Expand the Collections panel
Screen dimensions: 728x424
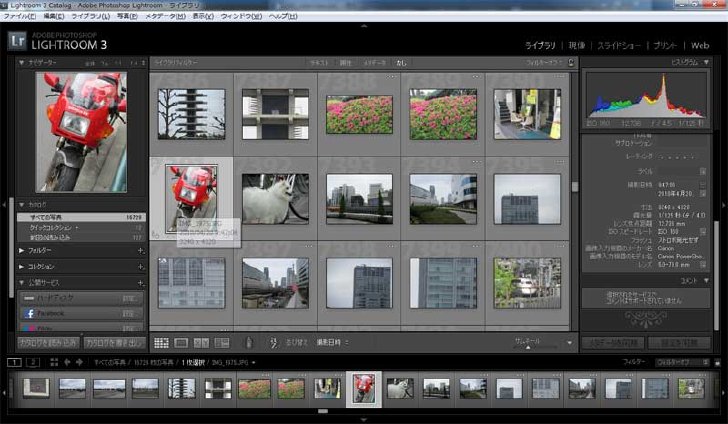(x=21, y=267)
